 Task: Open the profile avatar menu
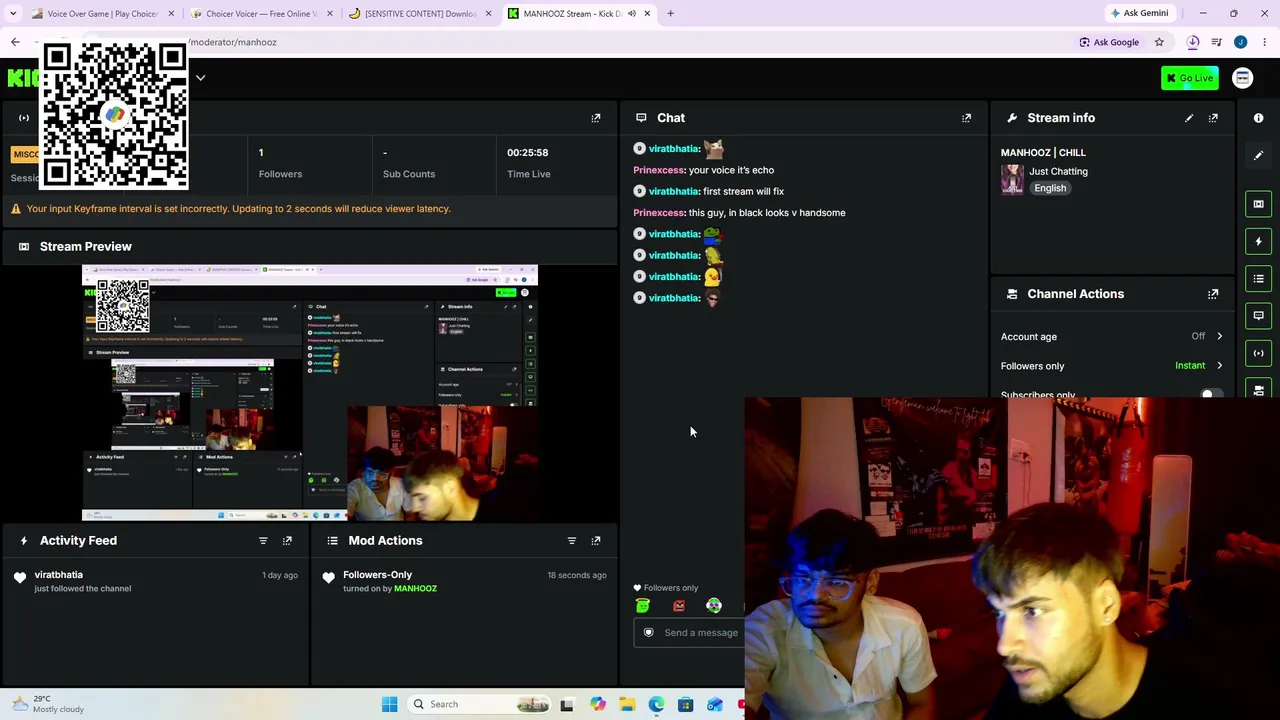(1243, 78)
